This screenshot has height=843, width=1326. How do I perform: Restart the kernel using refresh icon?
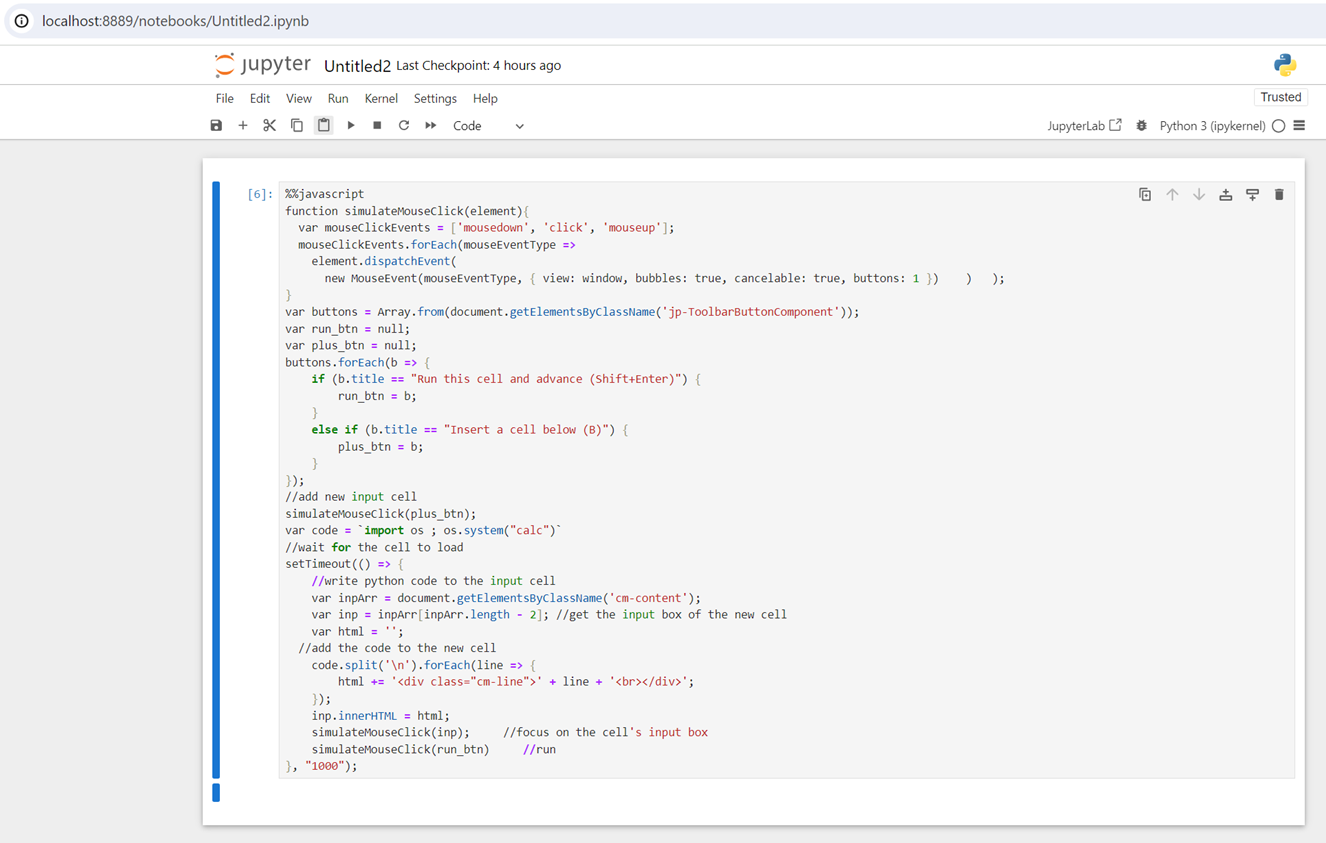(x=403, y=125)
